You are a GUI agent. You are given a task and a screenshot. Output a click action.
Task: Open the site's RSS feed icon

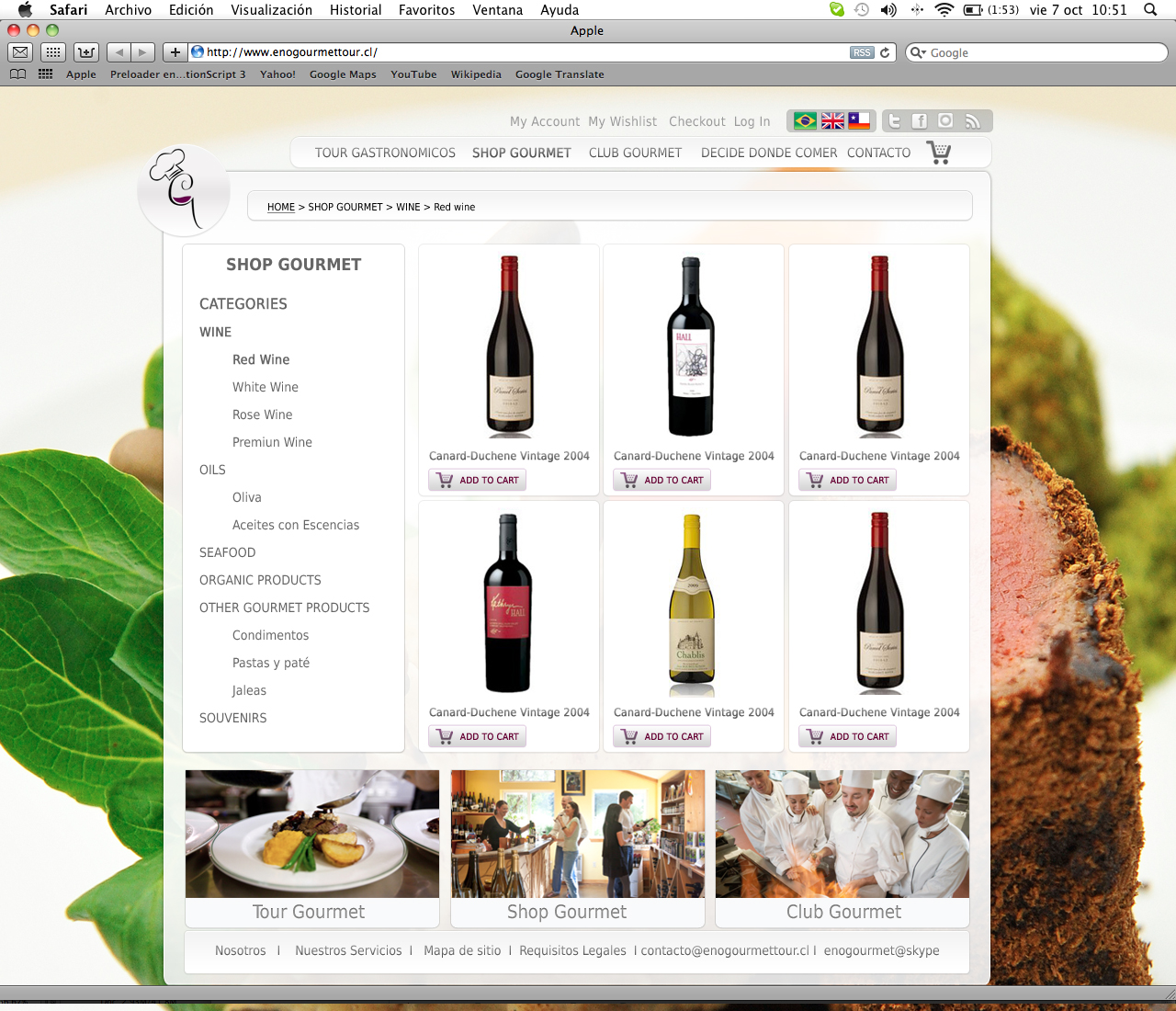tap(972, 120)
